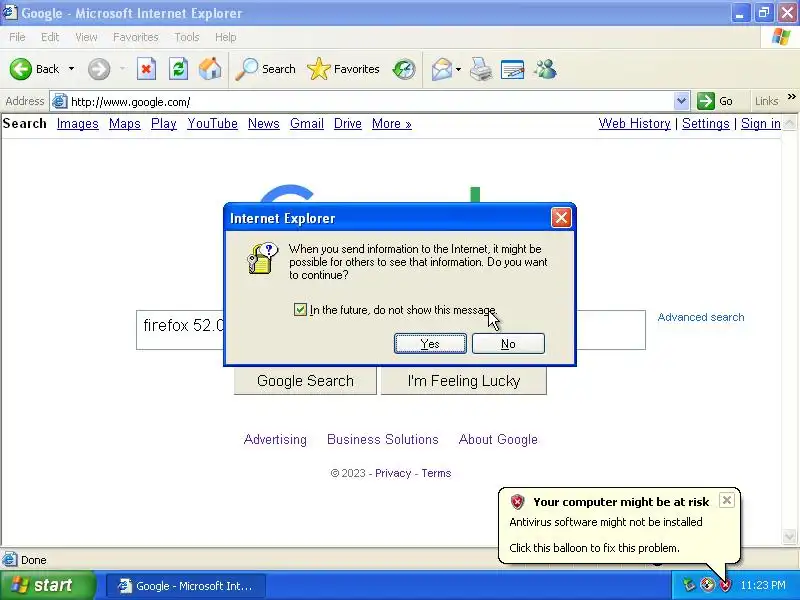The height and width of the screenshot is (600, 800).
Task: Click the 'Your computer might be at risk' balloon
Action: click(x=619, y=525)
